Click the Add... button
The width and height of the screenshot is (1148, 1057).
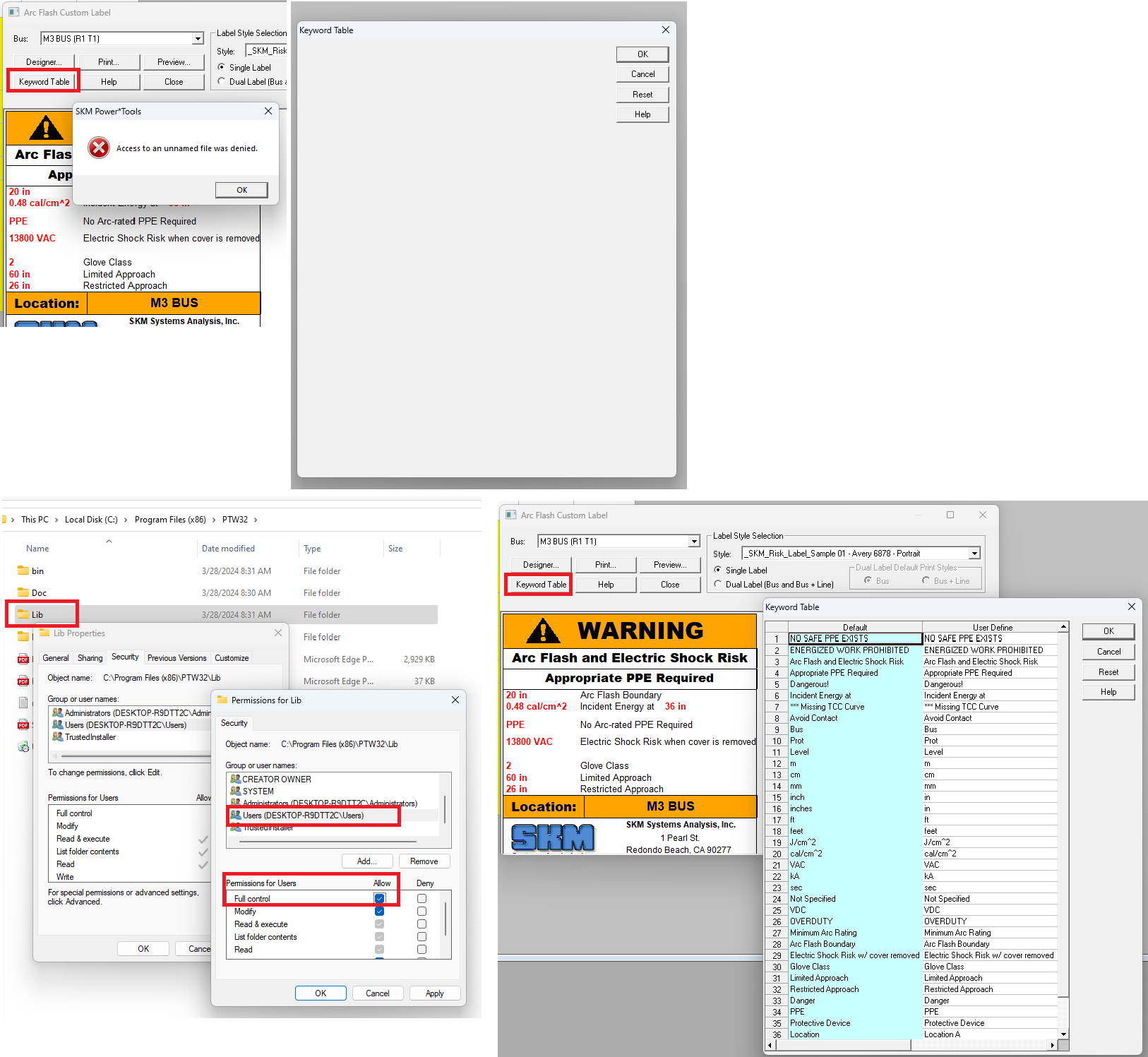pos(366,861)
